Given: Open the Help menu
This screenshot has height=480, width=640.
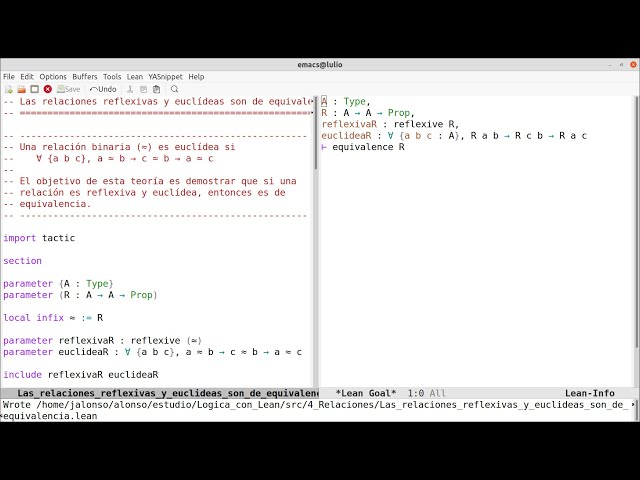Looking at the screenshot, I should point(196,77).
